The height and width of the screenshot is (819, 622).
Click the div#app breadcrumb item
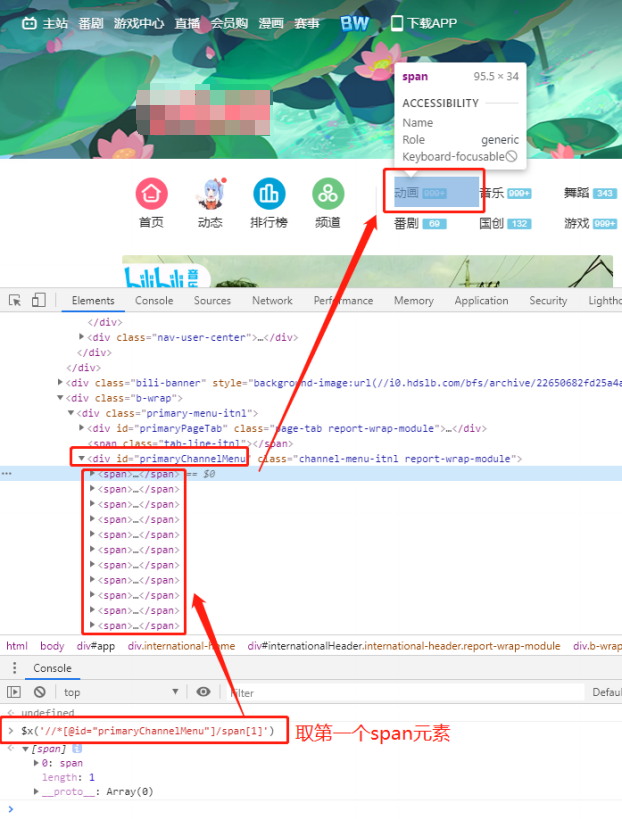click(x=96, y=646)
